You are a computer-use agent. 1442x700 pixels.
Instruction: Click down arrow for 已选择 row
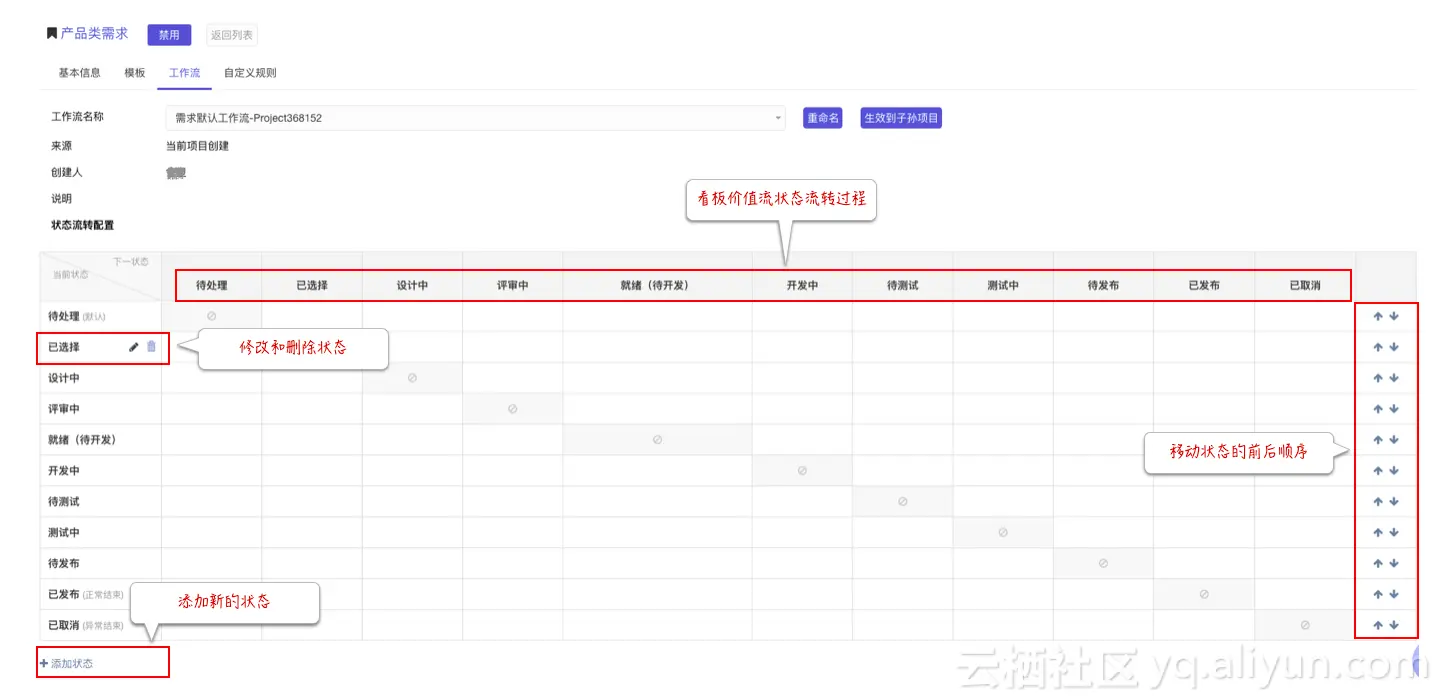[1394, 348]
